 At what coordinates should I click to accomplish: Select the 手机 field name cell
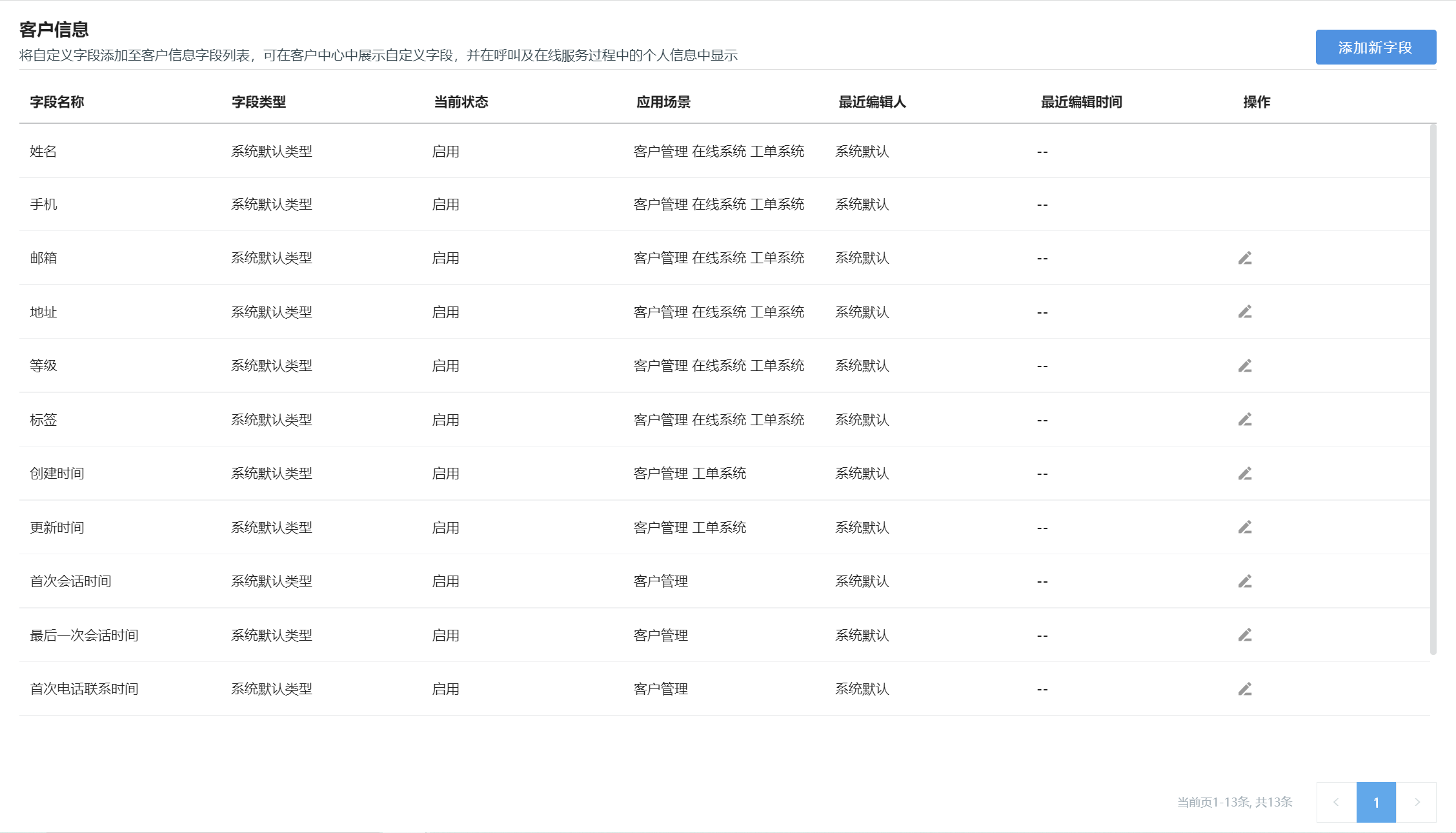pos(43,205)
